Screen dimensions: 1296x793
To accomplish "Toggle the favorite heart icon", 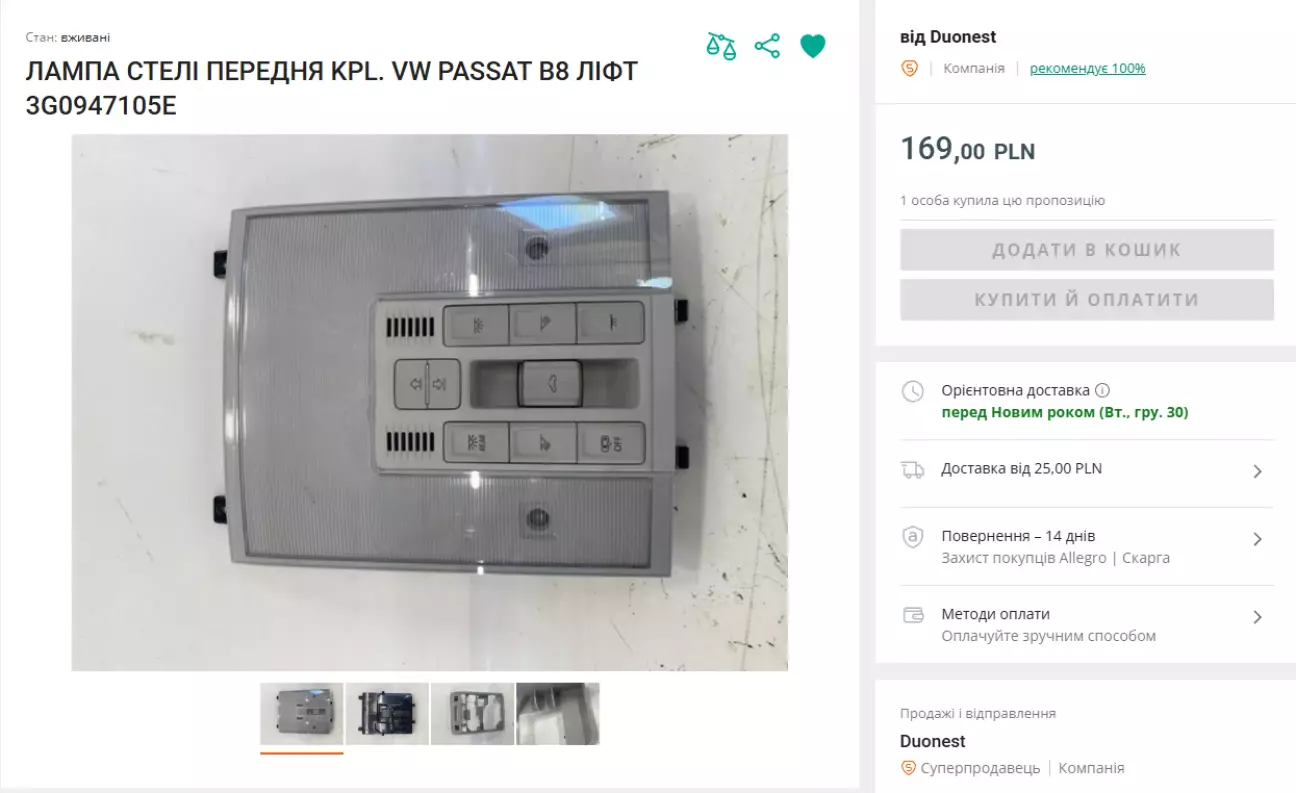I will click(x=813, y=46).
